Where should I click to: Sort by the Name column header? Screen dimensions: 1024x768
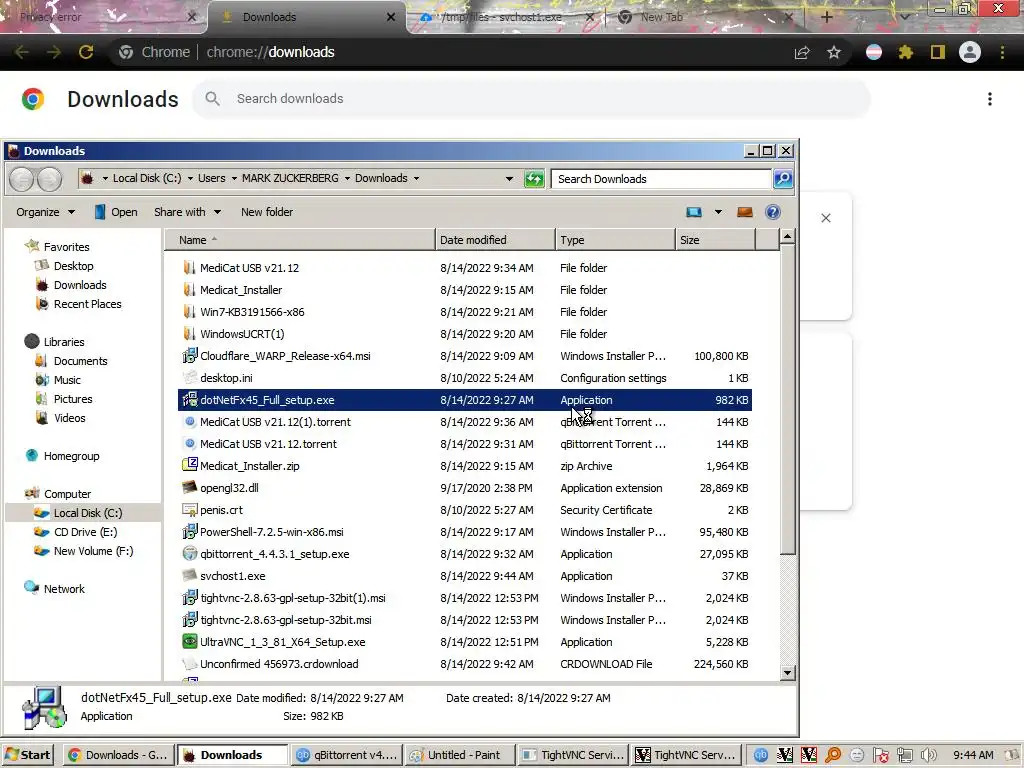point(299,240)
